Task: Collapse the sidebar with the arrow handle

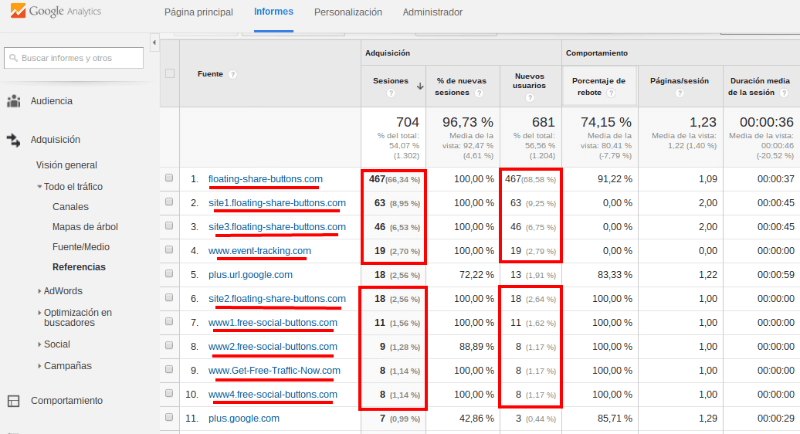Action: click(155, 43)
